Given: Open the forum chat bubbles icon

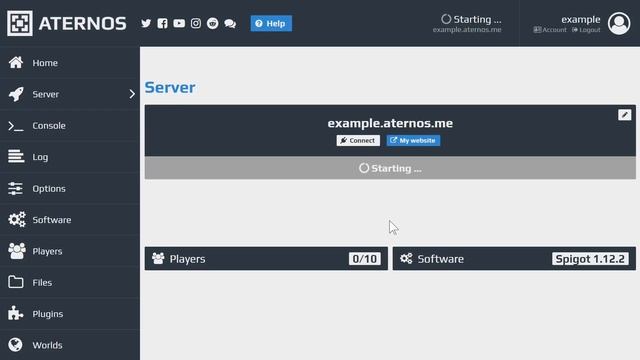Looking at the screenshot, I should pos(230,24).
